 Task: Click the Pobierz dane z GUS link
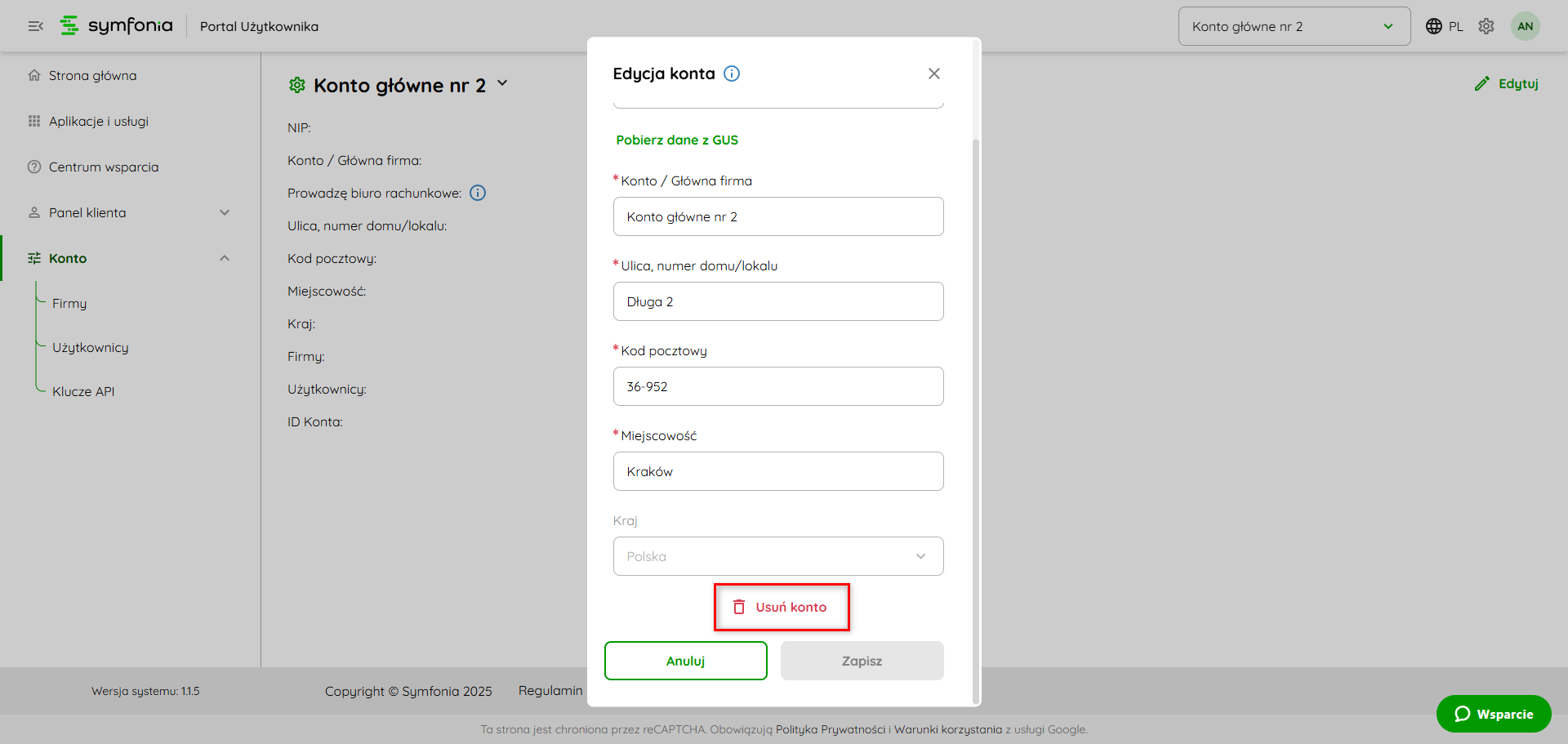[676, 140]
